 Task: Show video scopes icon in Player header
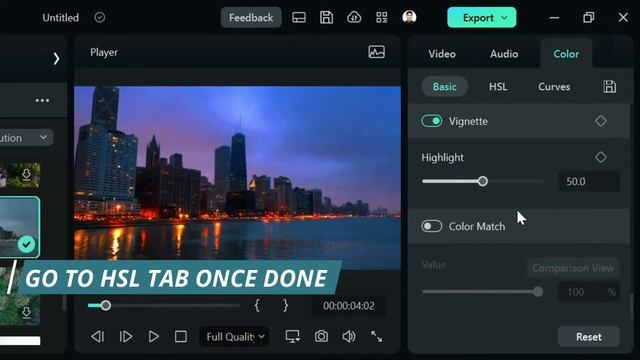[376, 52]
